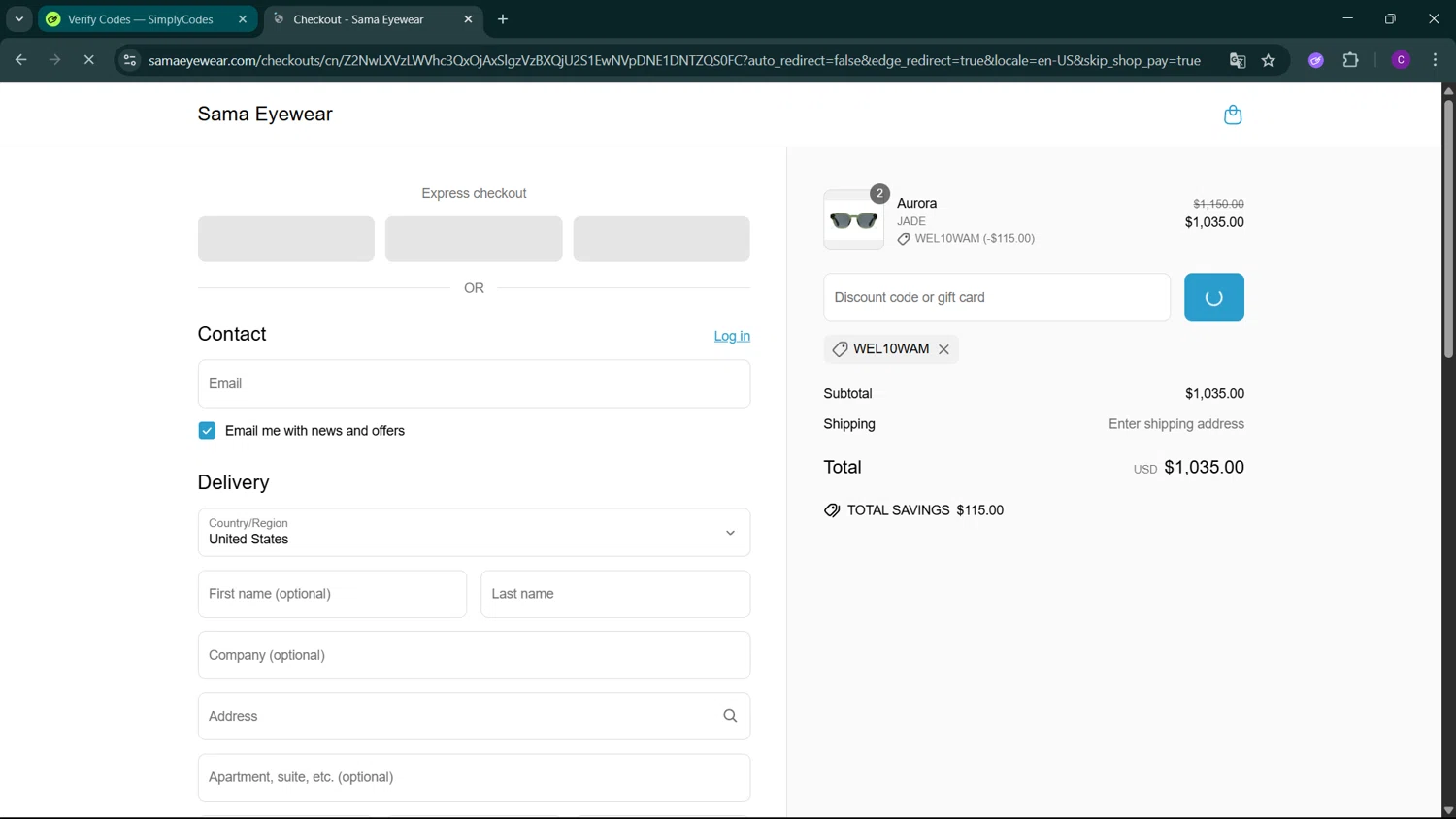Open the purple browser extension icon
This screenshot has height=819, width=1456.
pos(1316,60)
